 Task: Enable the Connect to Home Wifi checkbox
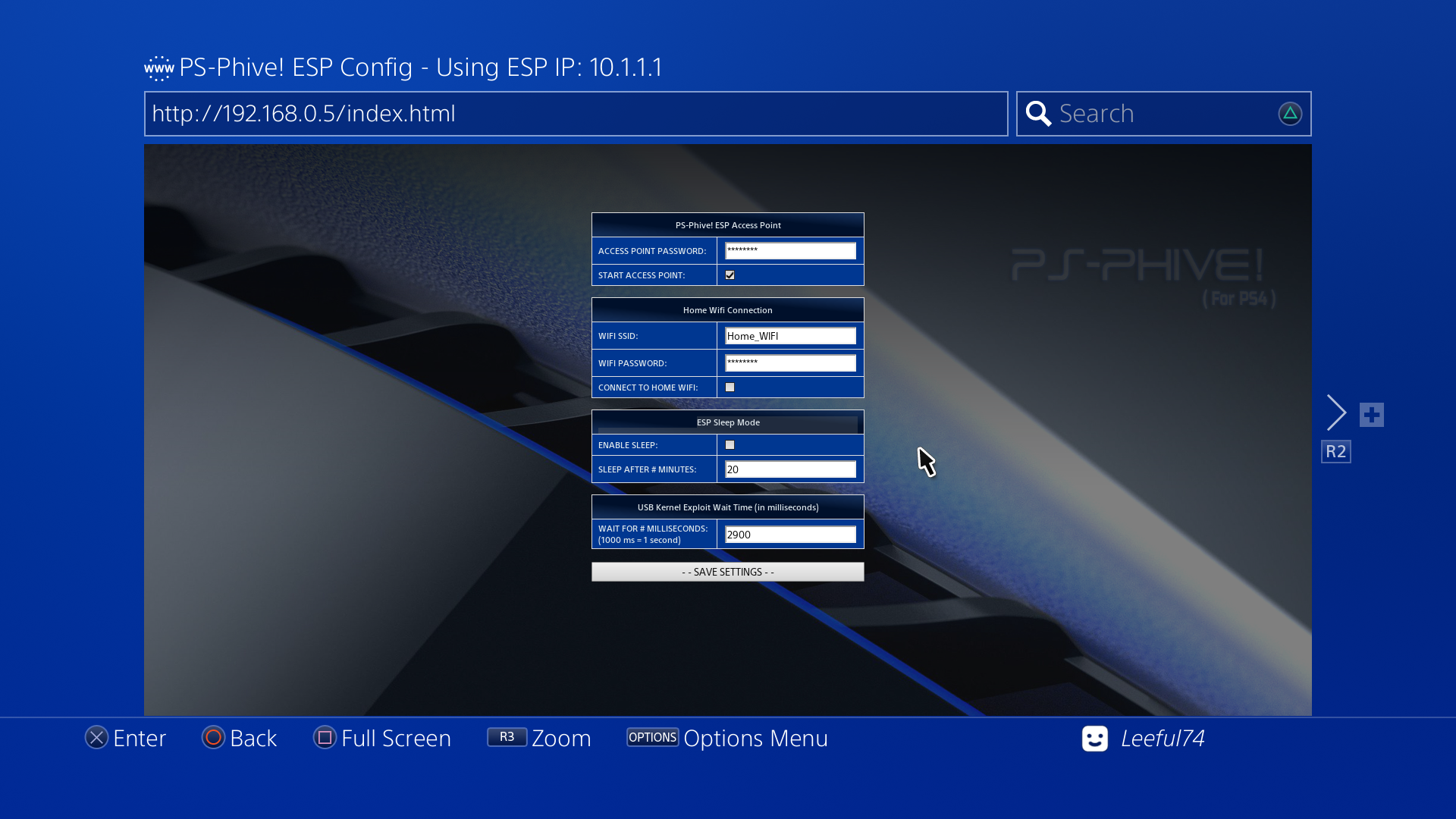730,388
